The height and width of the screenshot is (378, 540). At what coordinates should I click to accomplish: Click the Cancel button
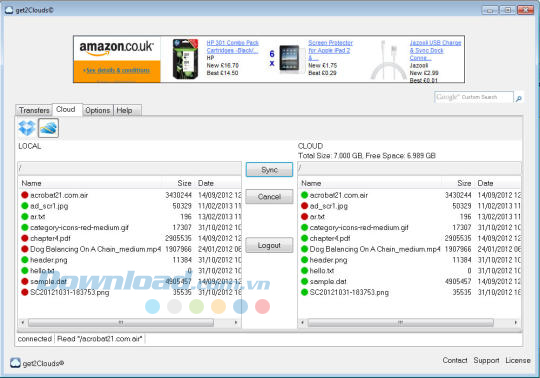(x=269, y=197)
